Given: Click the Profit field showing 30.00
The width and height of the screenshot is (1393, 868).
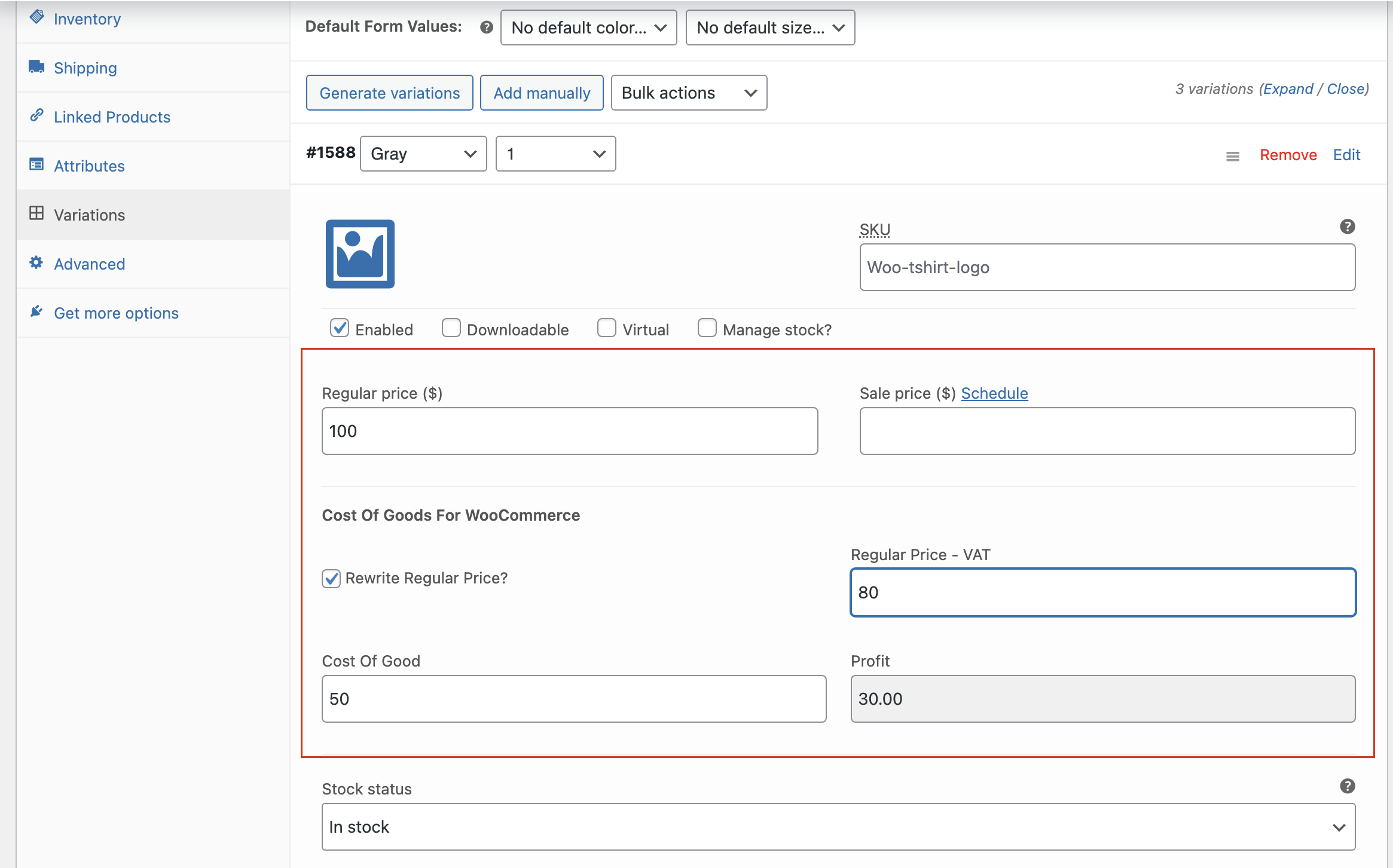Looking at the screenshot, I should 1103,699.
